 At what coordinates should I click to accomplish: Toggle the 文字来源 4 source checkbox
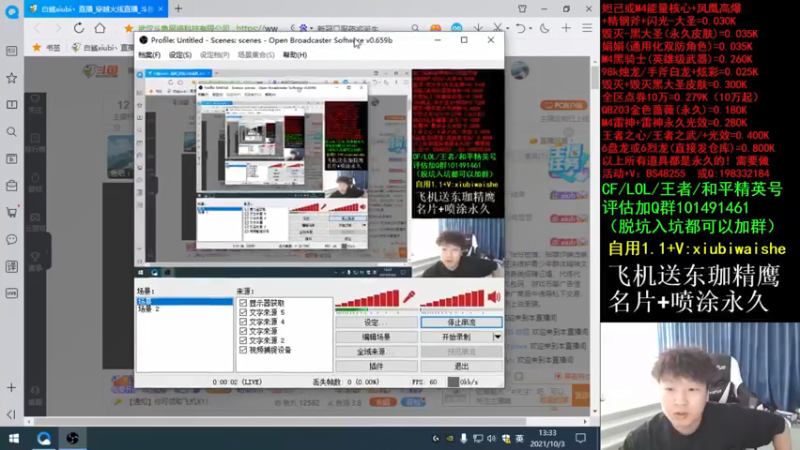[x=243, y=322]
